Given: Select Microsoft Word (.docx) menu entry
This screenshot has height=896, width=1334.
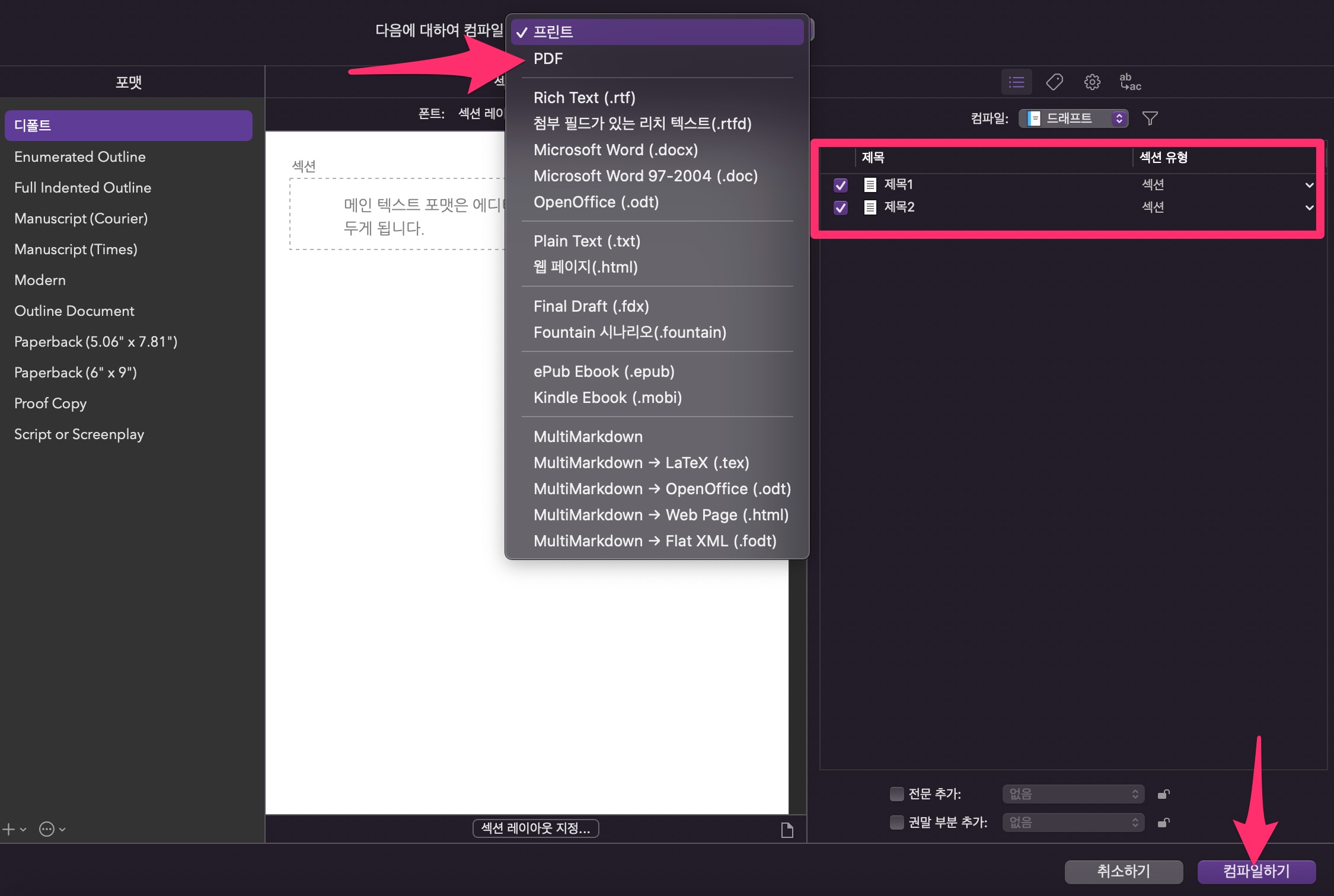Looking at the screenshot, I should tap(615, 150).
